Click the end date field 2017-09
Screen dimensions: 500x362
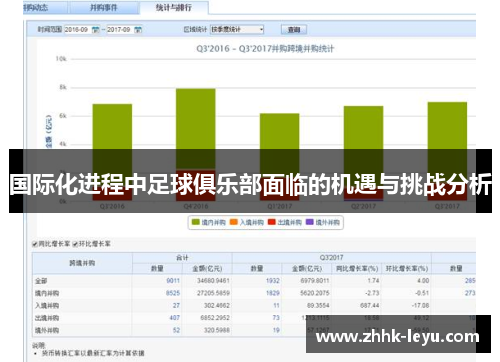click(120, 30)
